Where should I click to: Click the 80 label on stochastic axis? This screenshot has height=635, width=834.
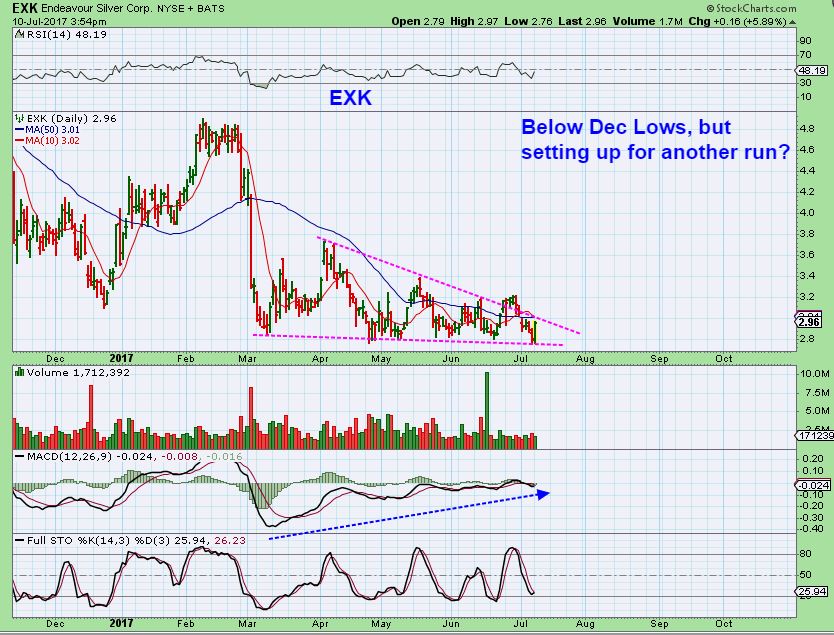point(805,554)
